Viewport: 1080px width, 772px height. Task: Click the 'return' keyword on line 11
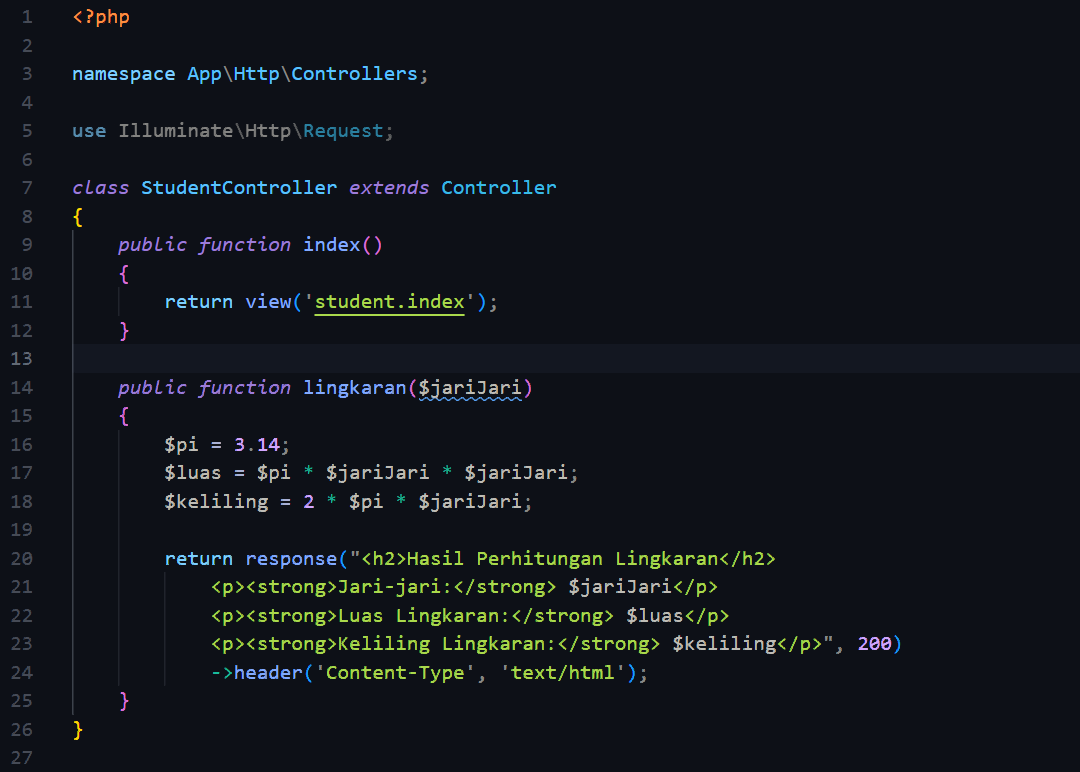pyautogui.click(x=198, y=302)
